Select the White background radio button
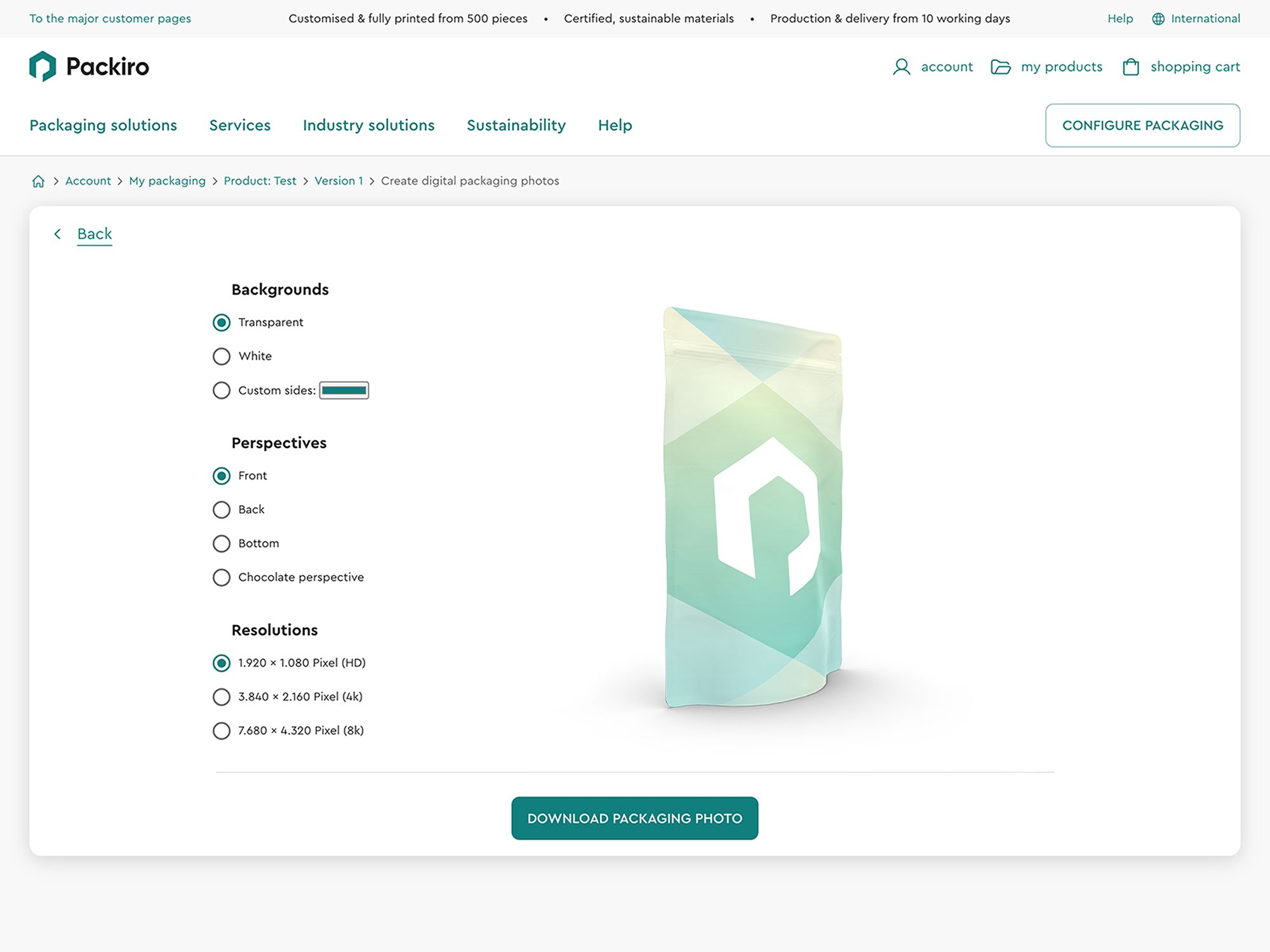This screenshot has width=1270, height=952. click(222, 357)
